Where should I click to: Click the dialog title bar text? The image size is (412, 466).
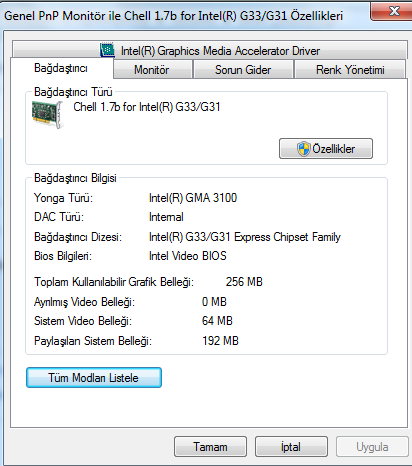point(174,16)
